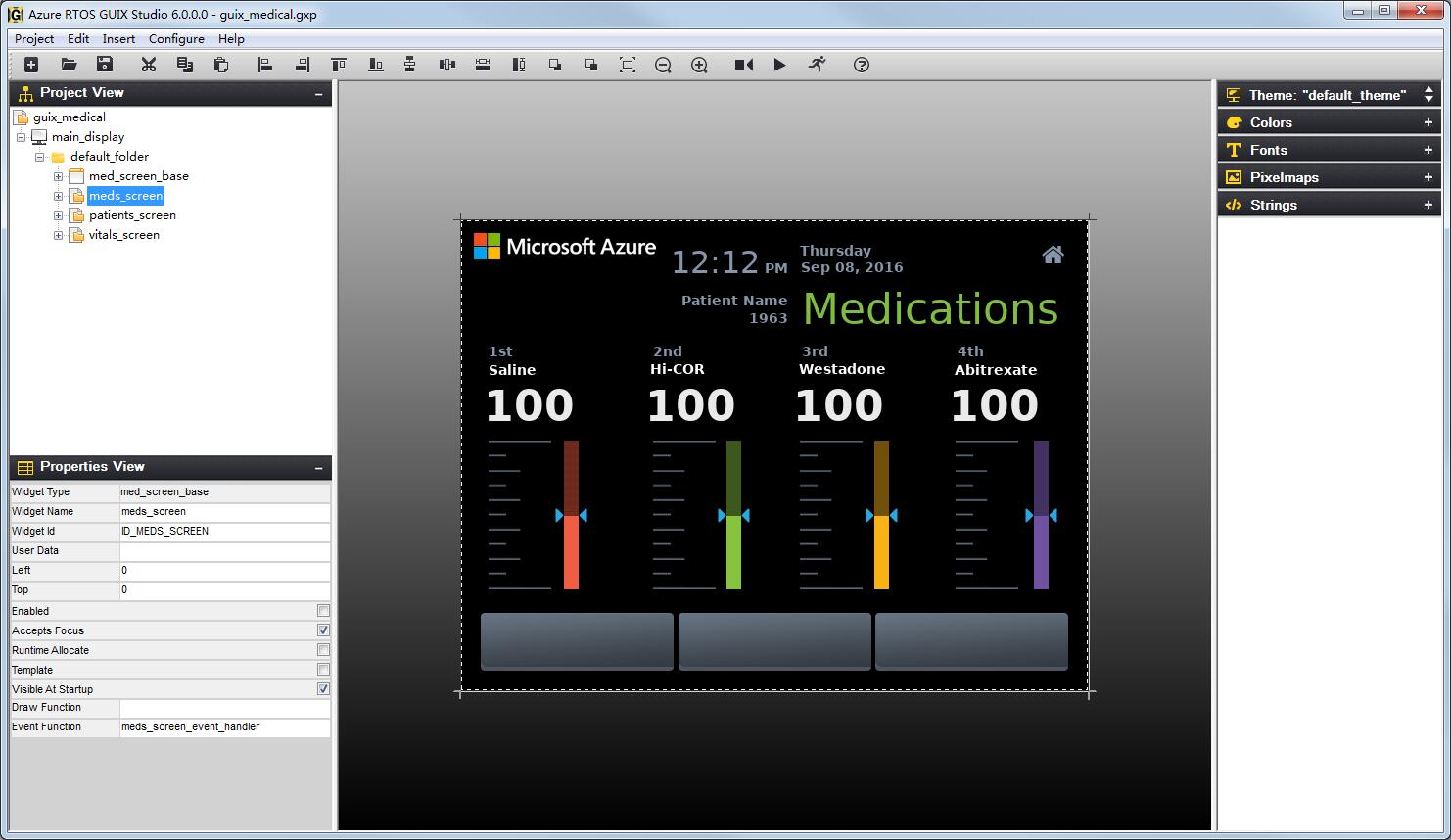Click the New Project toolbar icon

point(31,65)
